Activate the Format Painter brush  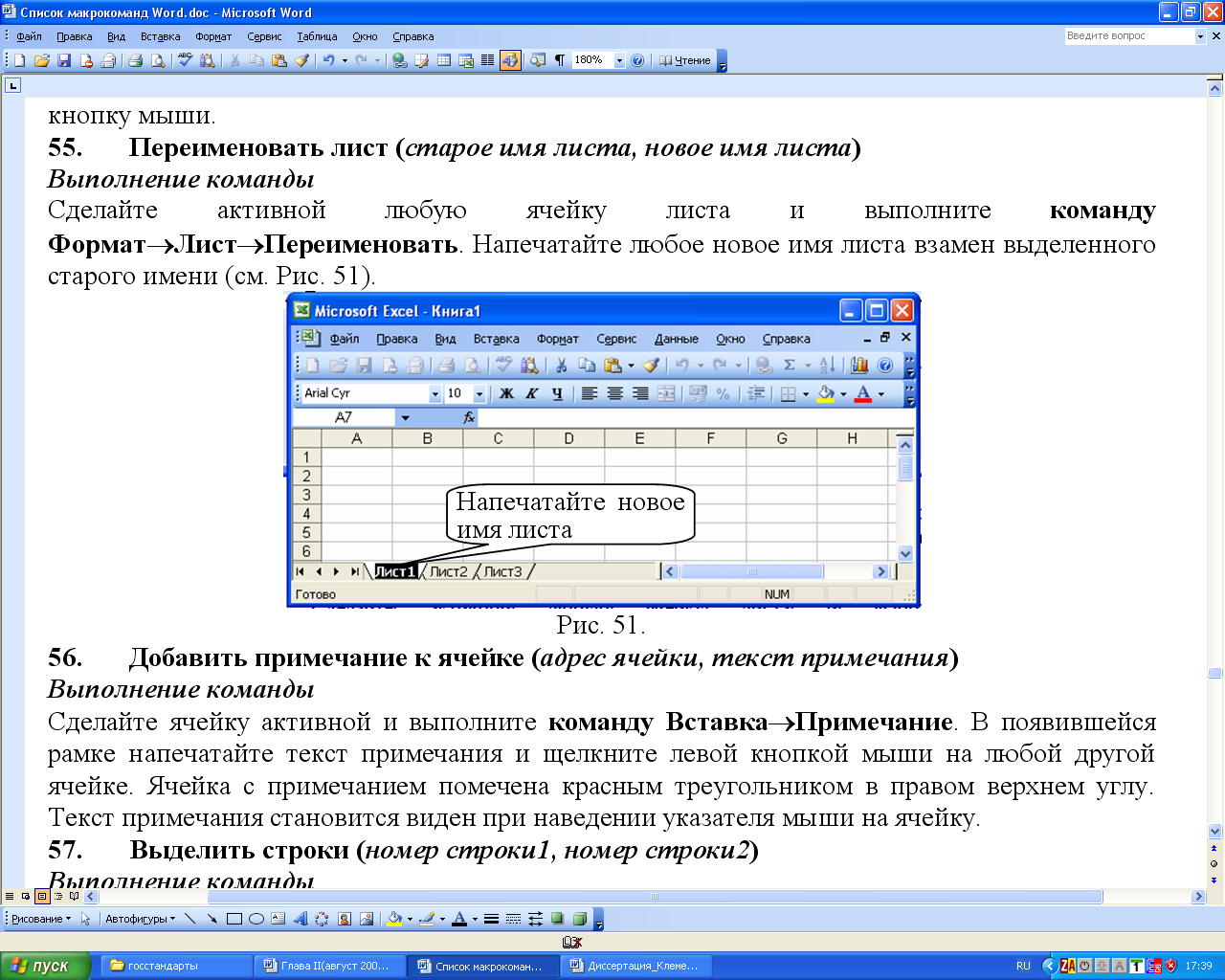coord(301,60)
